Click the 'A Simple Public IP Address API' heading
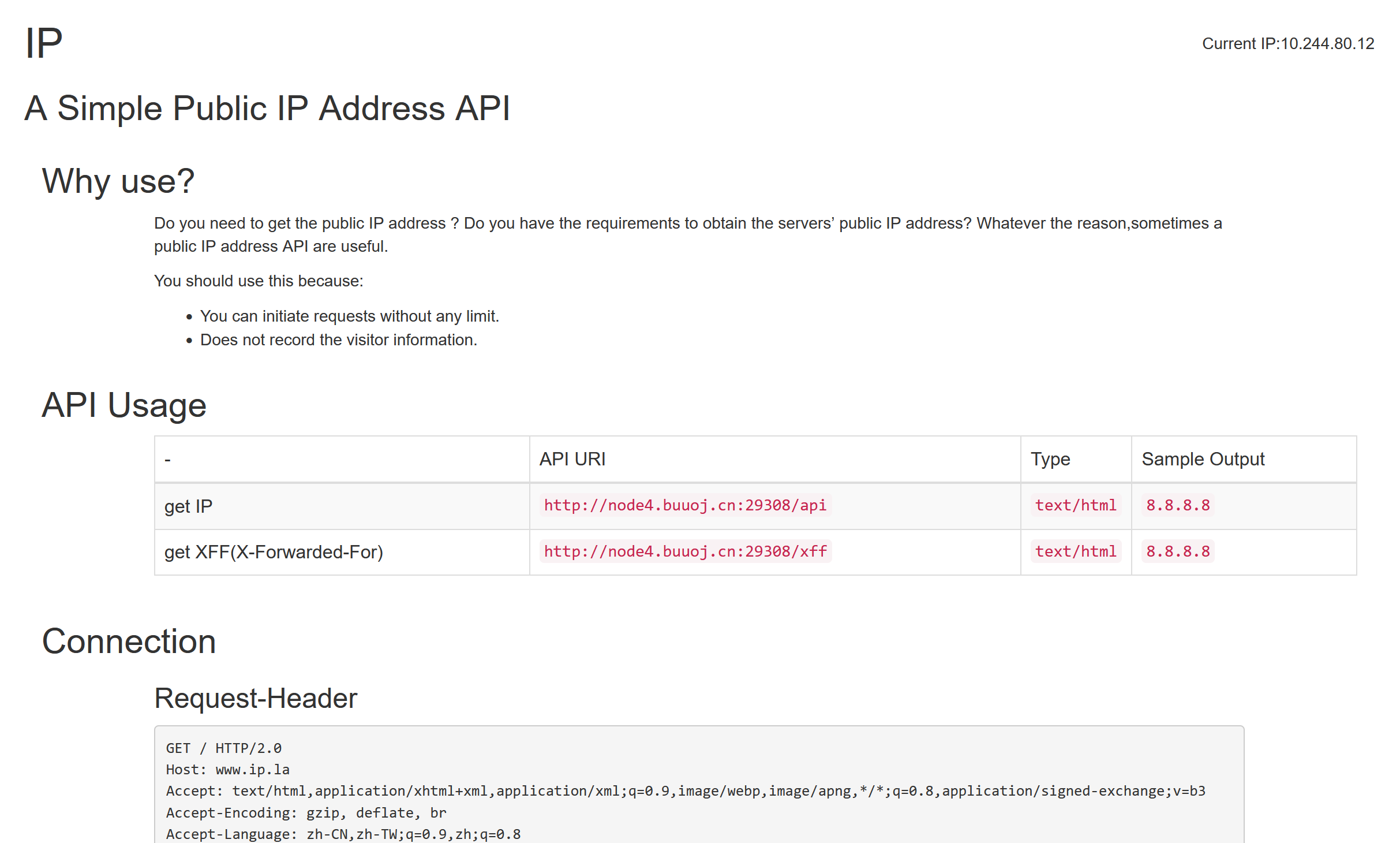Screen dimensions: 1400x843 (x=267, y=109)
